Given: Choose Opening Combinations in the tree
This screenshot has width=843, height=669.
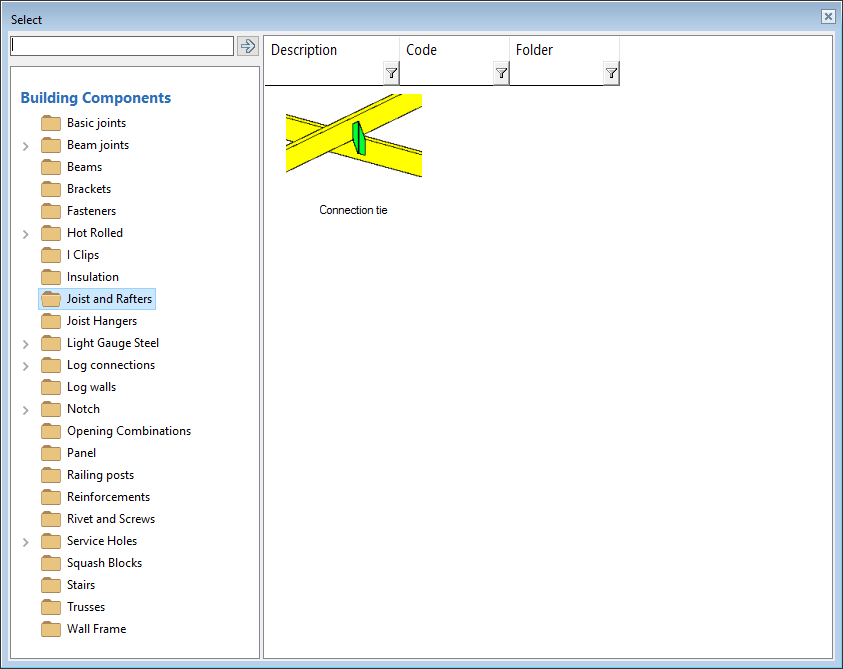Looking at the screenshot, I should [x=128, y=431].
